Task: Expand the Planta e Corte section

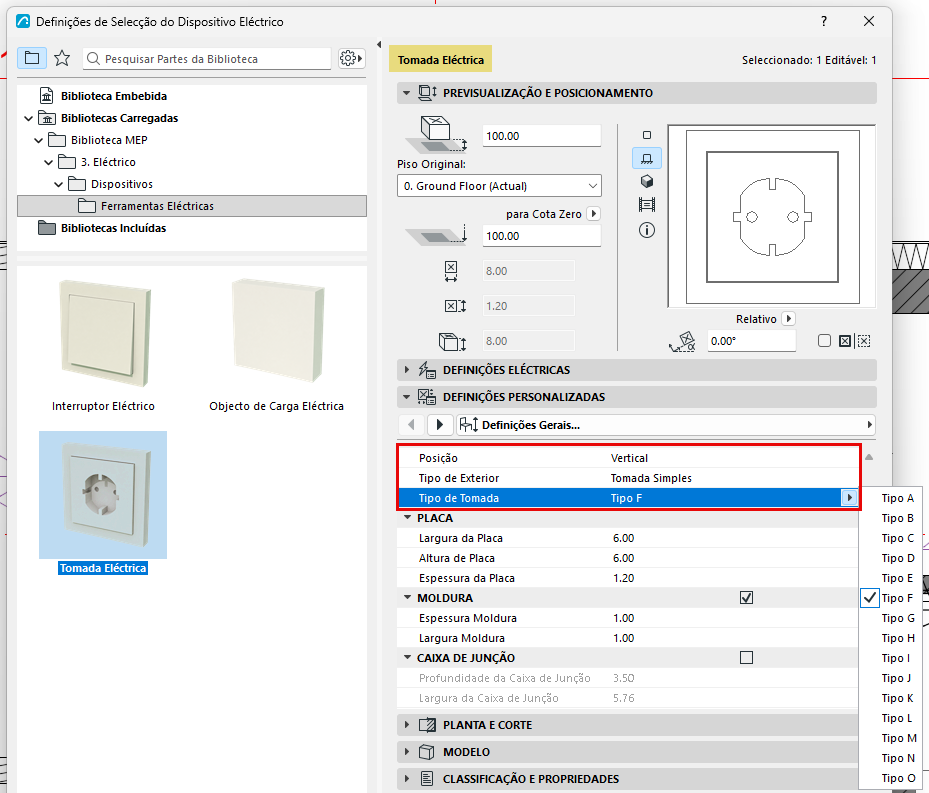Action: [x=406, y=724]
